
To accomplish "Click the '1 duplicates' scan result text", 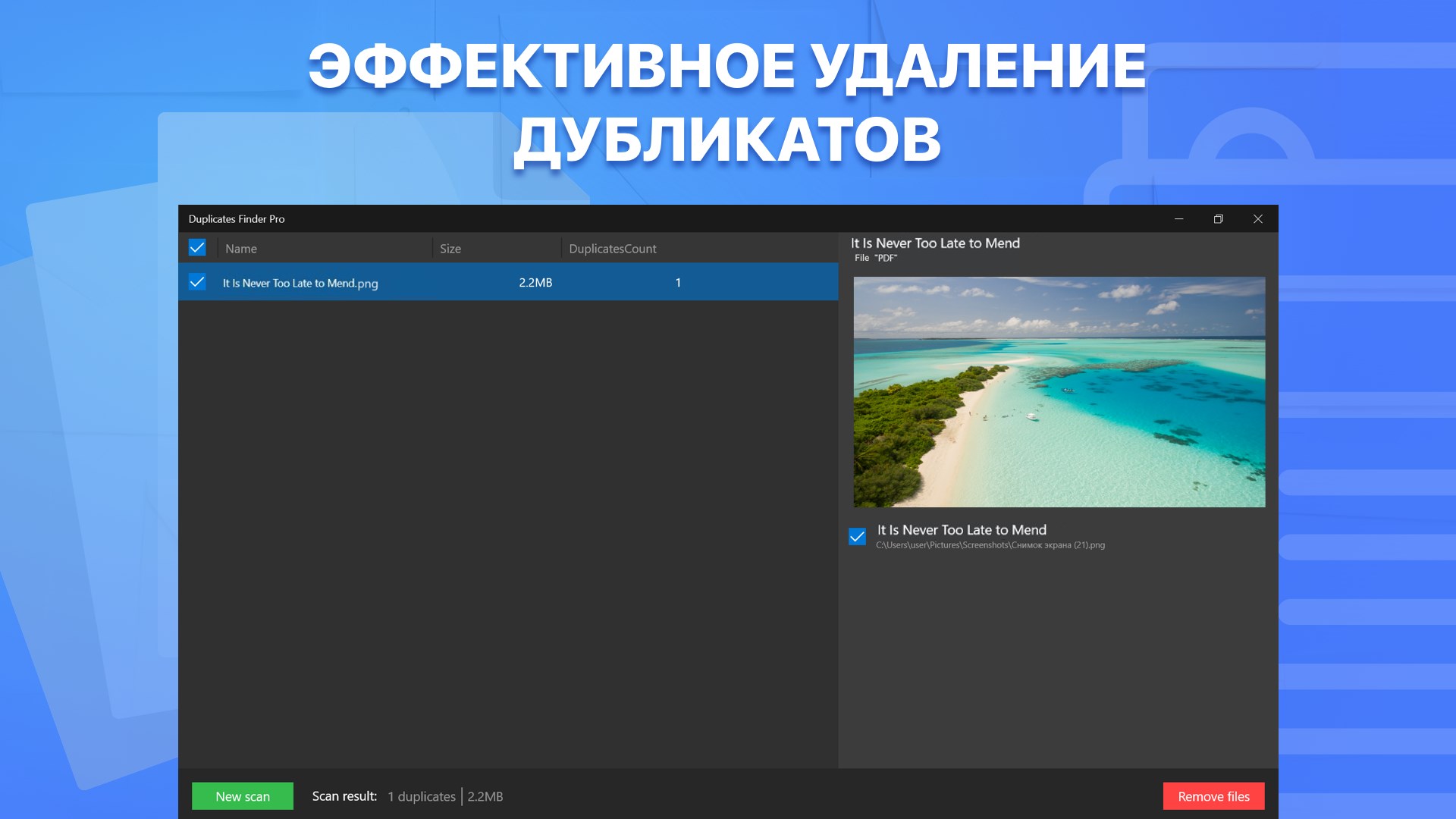I will click(422, 796).
